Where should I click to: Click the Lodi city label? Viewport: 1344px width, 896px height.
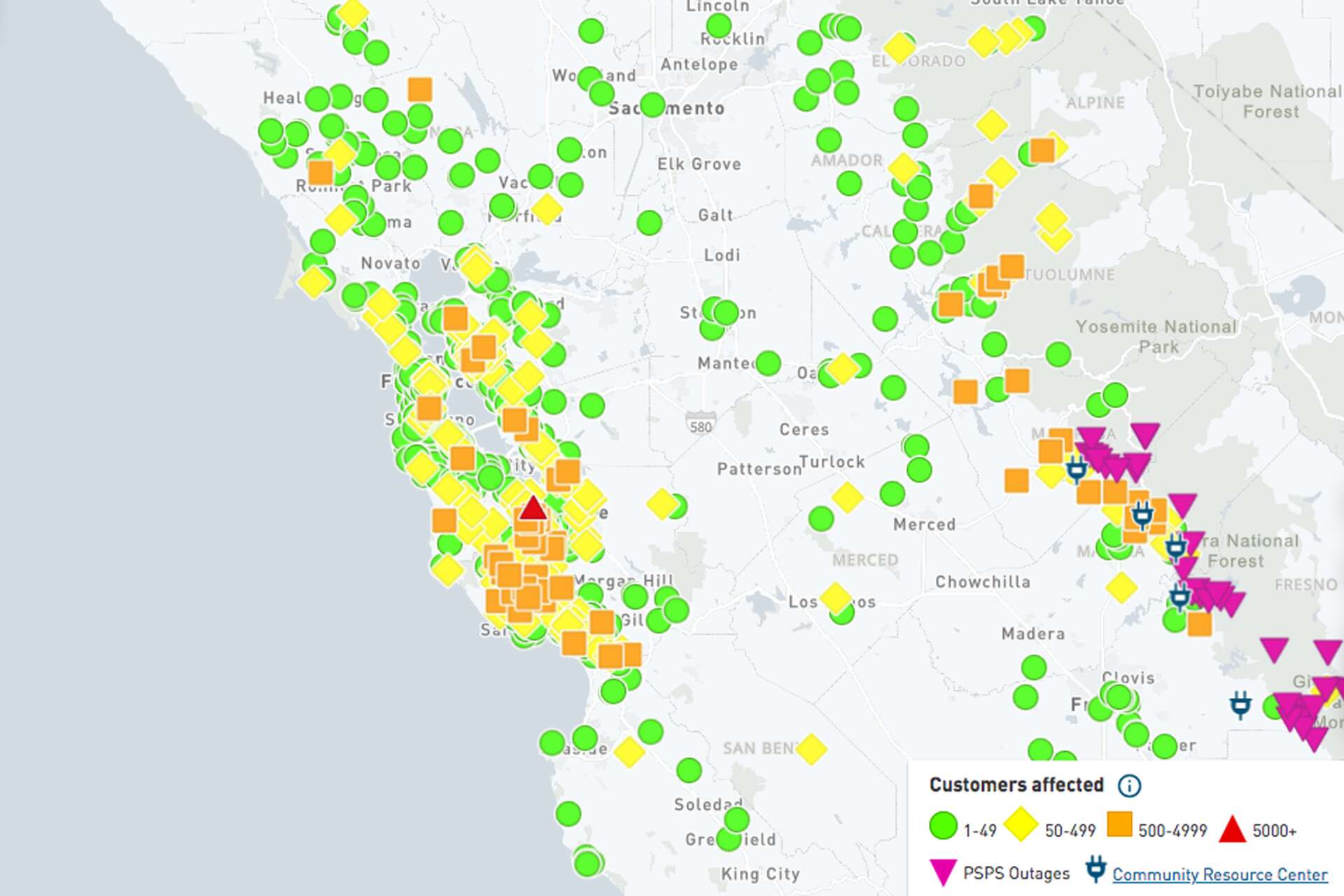coord(722,255)
